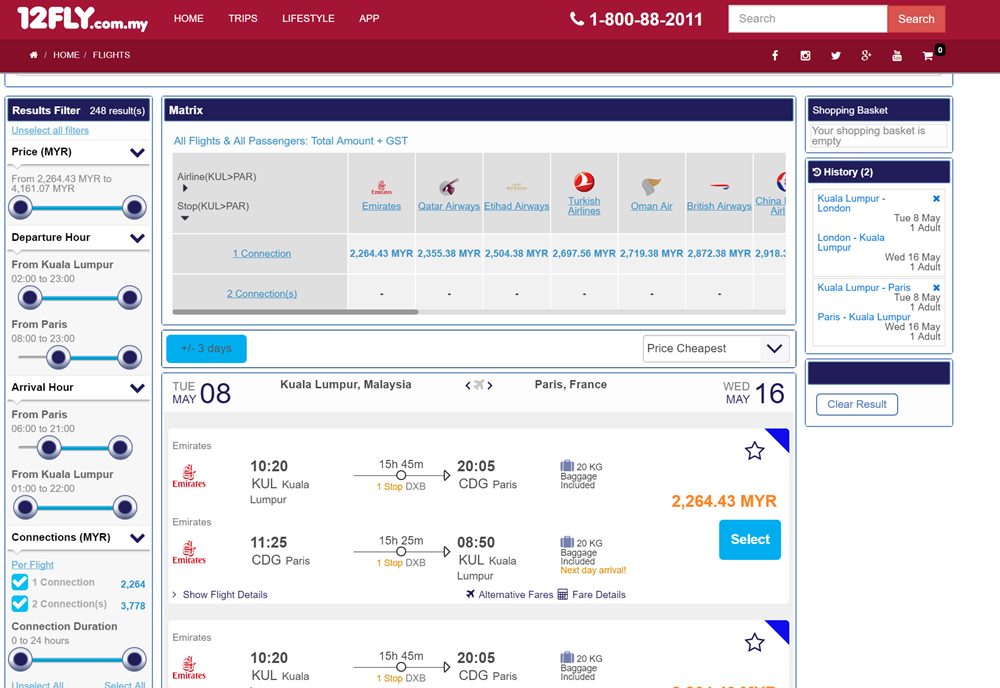Click the next date arrow beside plane
1000x688 pixels.
point(490,385)
